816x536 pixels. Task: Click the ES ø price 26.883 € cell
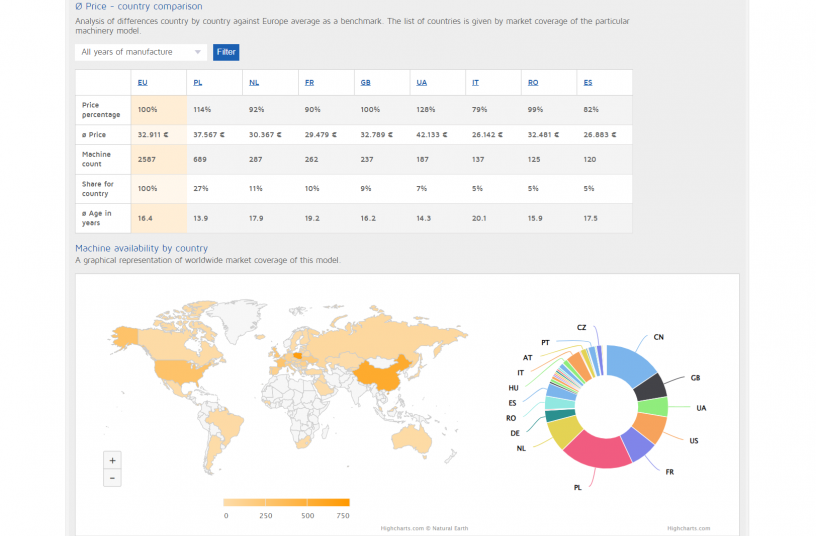tap(605, 135)
